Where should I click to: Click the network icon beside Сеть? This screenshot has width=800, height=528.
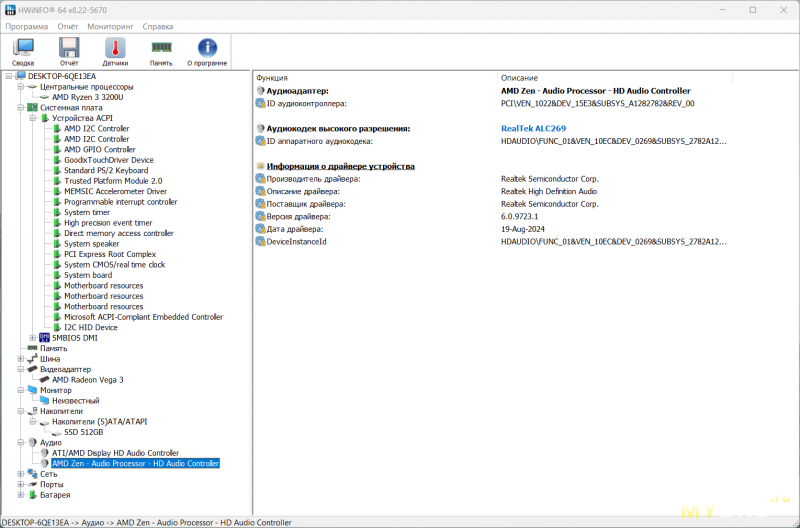click(x=32, y=474)
